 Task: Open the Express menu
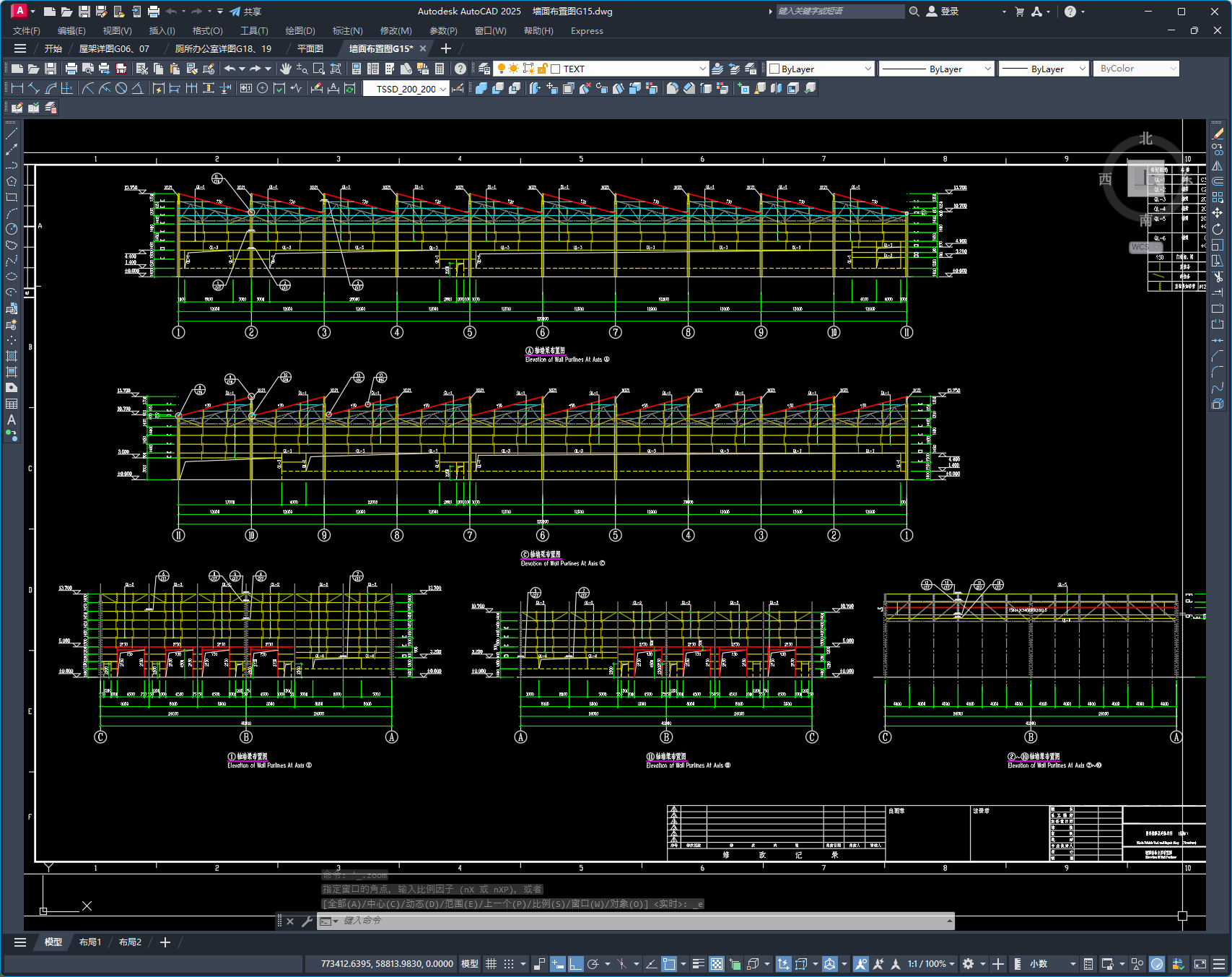(587, 31)
